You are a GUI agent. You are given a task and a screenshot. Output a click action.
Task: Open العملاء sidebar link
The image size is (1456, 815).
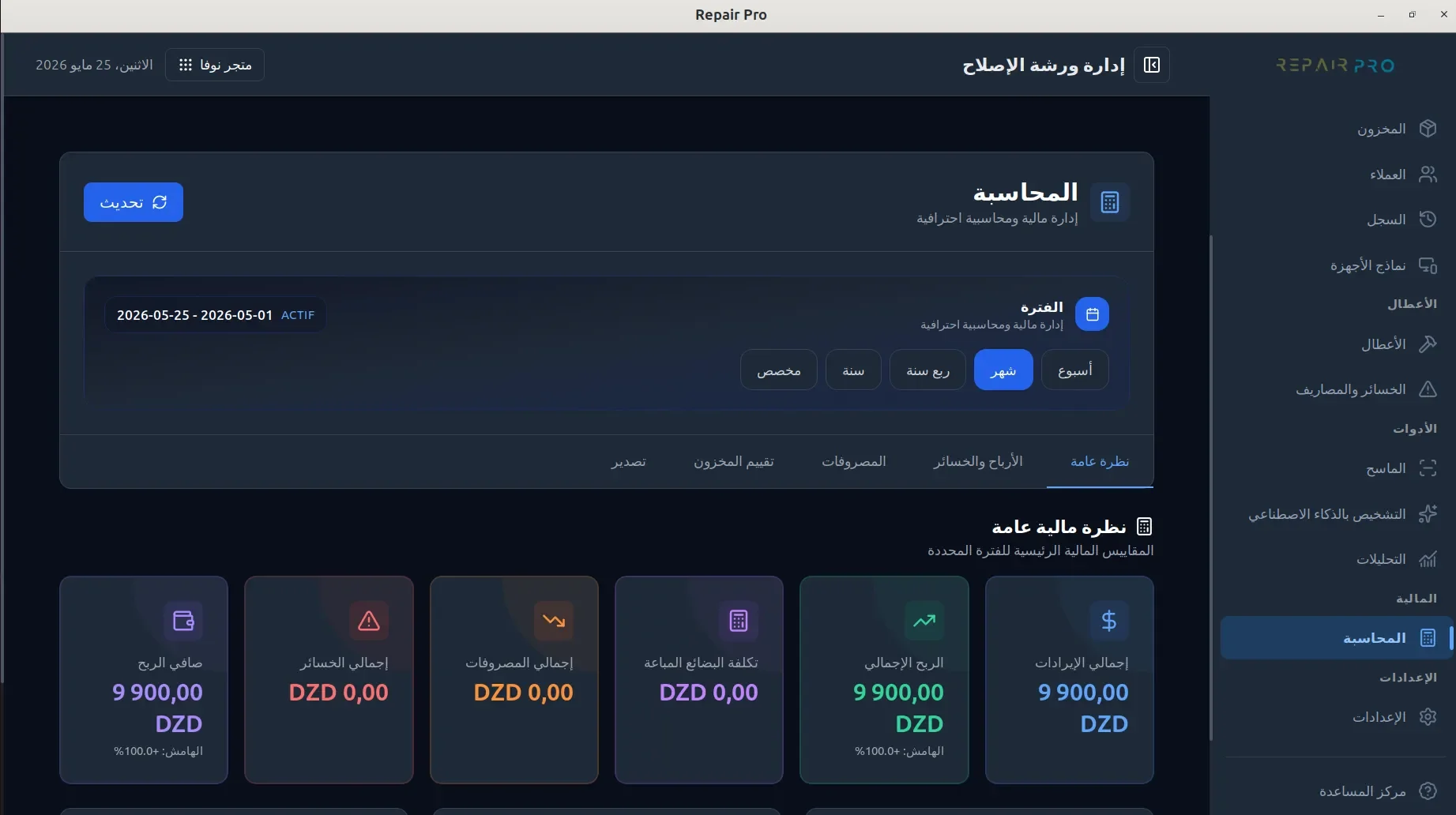point(1337,175)
